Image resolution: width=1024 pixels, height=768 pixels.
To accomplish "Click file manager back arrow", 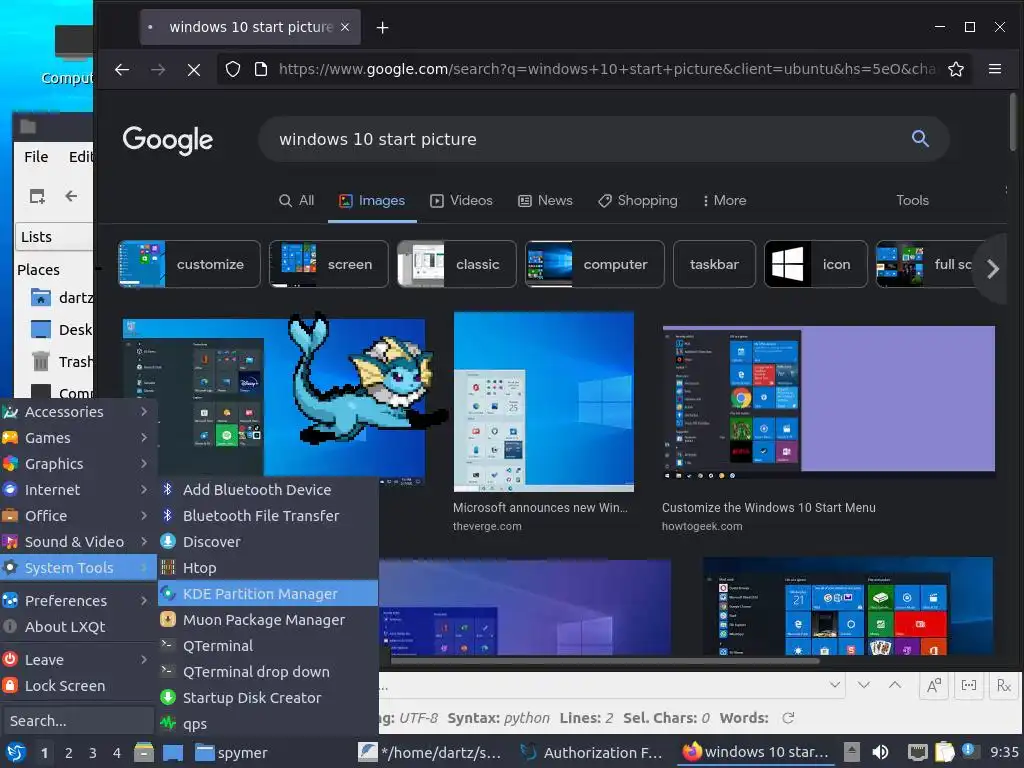I will (71, 196).
